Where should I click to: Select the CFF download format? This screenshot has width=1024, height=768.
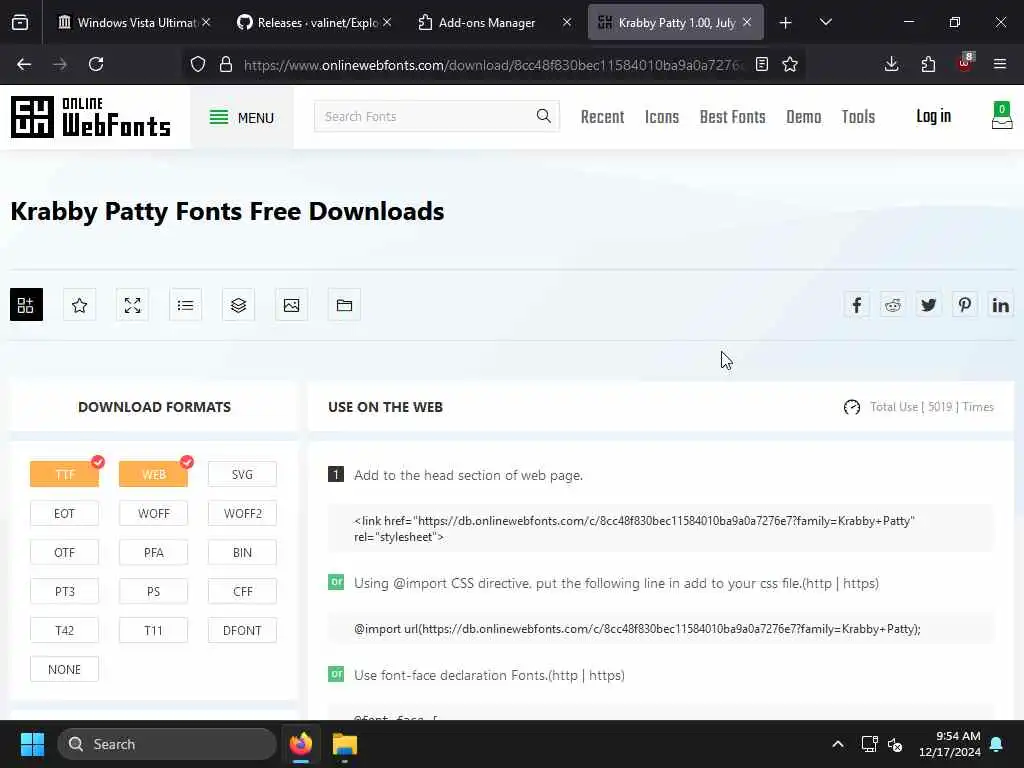242,591
